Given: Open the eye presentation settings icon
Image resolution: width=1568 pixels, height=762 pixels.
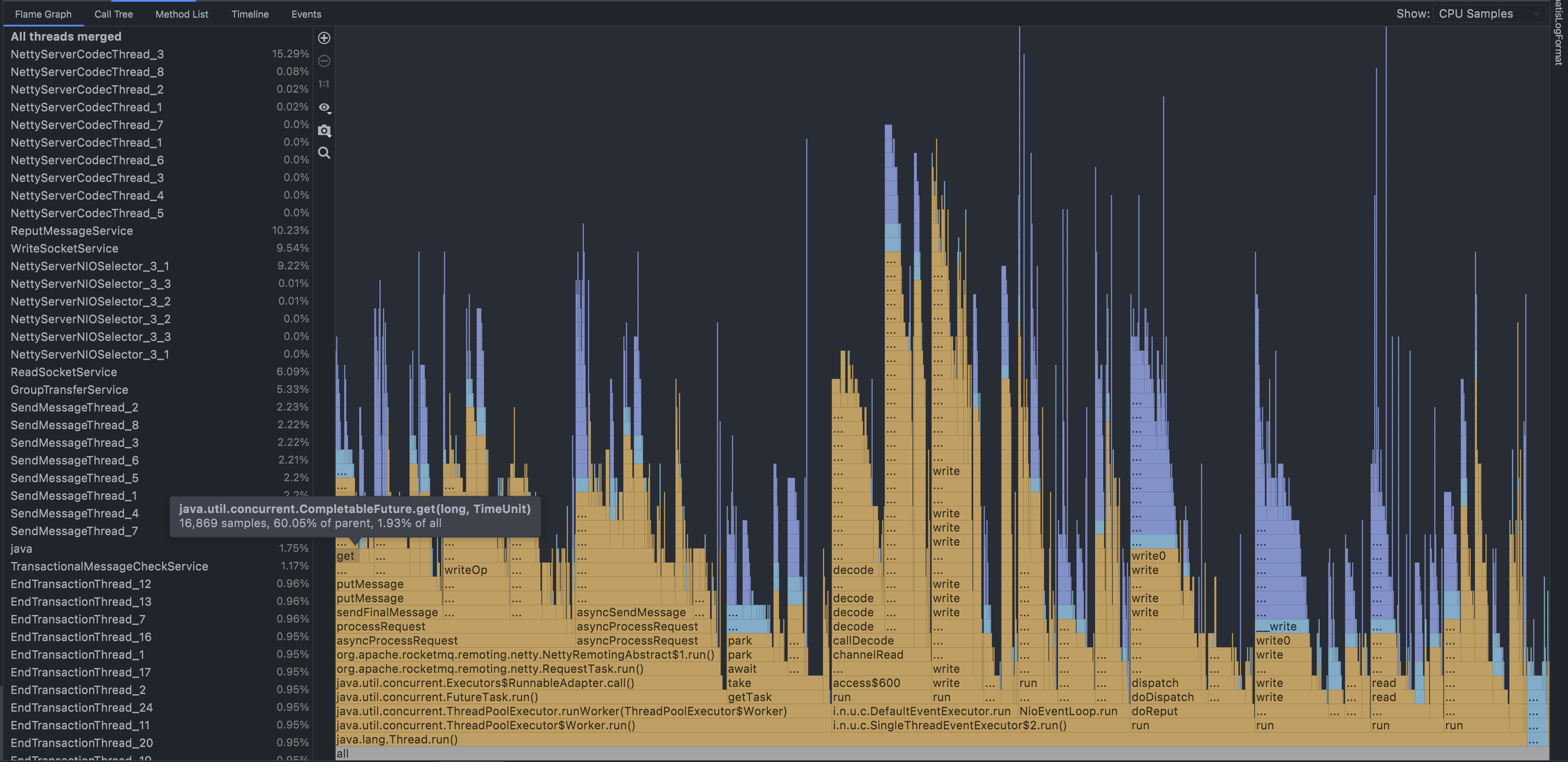Looking at the screenshot, I should click(x=324, y=107).
